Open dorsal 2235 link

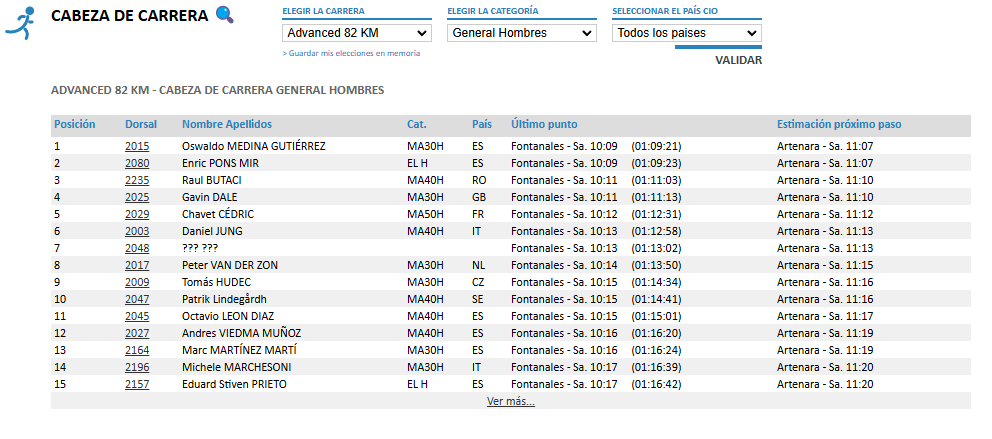(137, 180)
